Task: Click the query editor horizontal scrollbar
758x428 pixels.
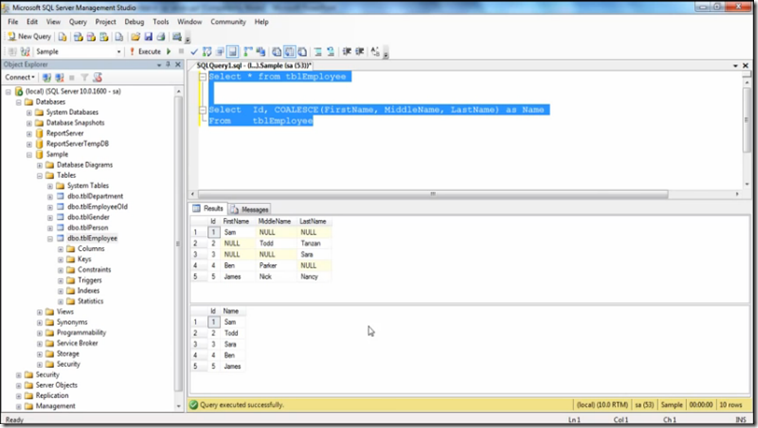Action: coord(433,194)
